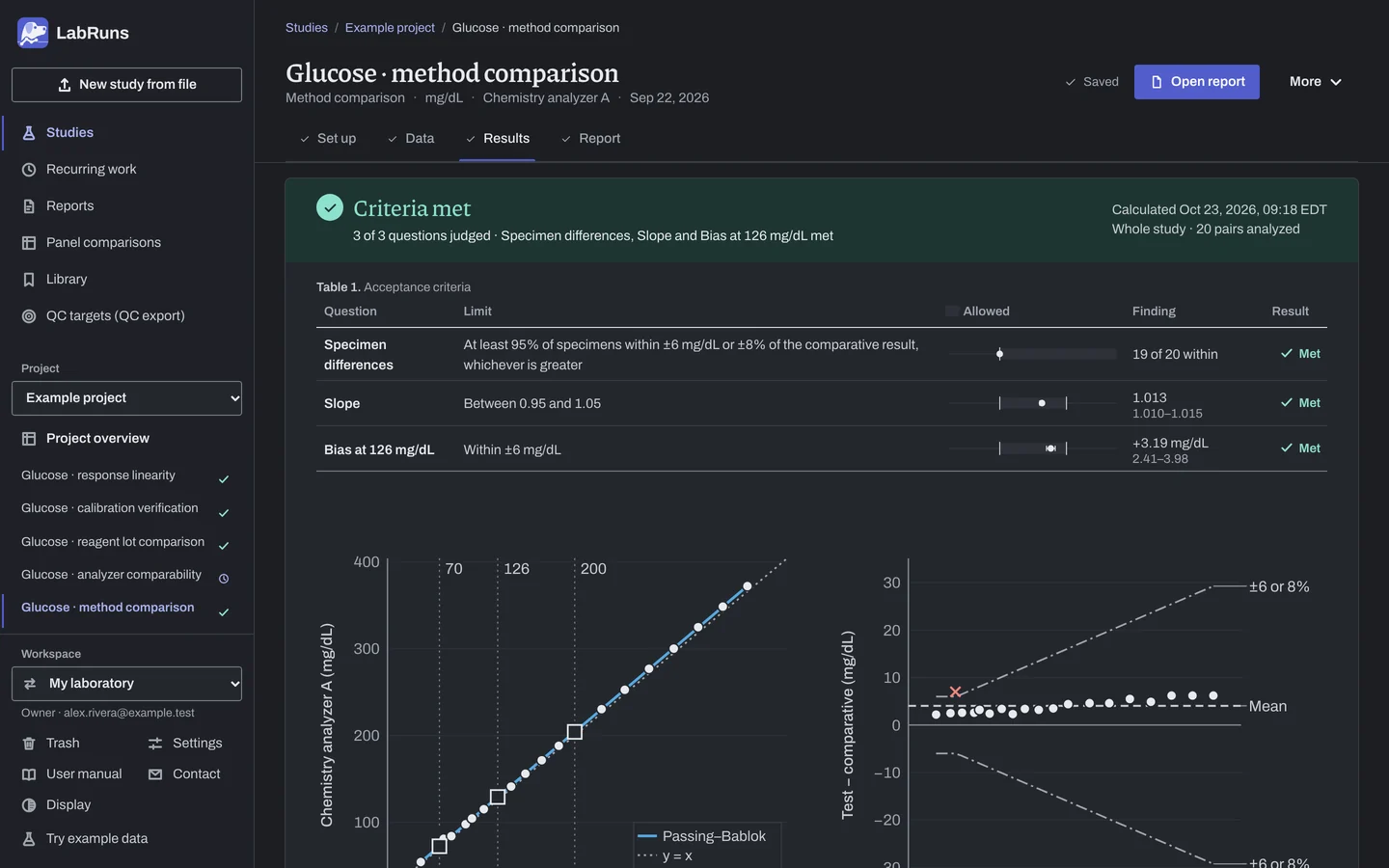Screen dimensions: 1389x868
Task: Click the Settings sliders icon
Action: click(155, 744)
